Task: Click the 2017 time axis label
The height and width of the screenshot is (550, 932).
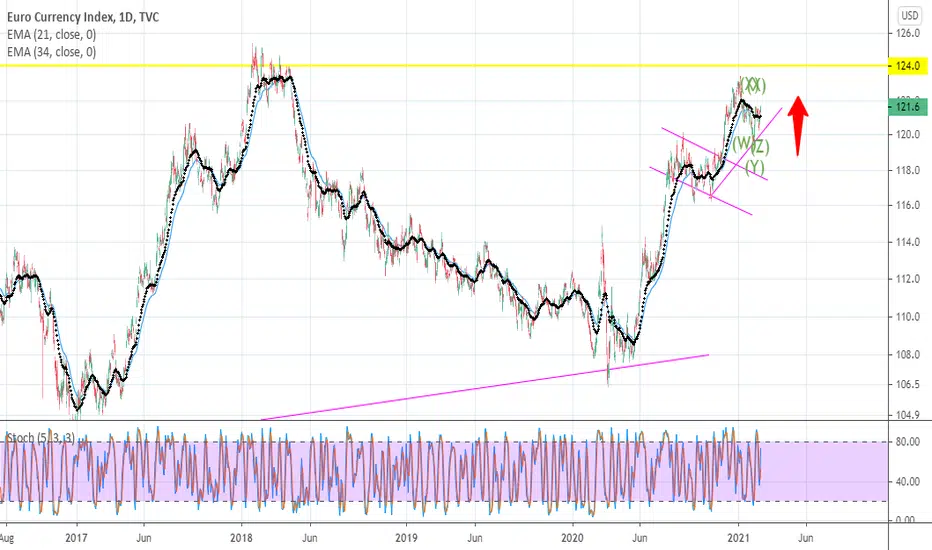Action: click(x=76, y=538)
